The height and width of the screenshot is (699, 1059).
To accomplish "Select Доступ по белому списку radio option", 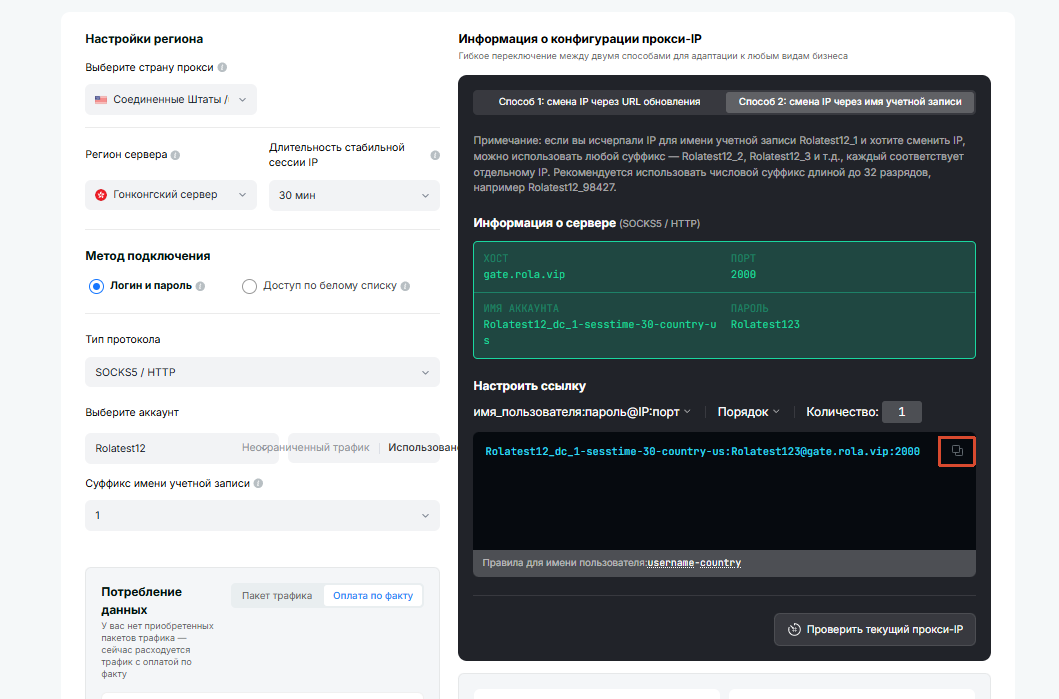I will click(249, 286).
